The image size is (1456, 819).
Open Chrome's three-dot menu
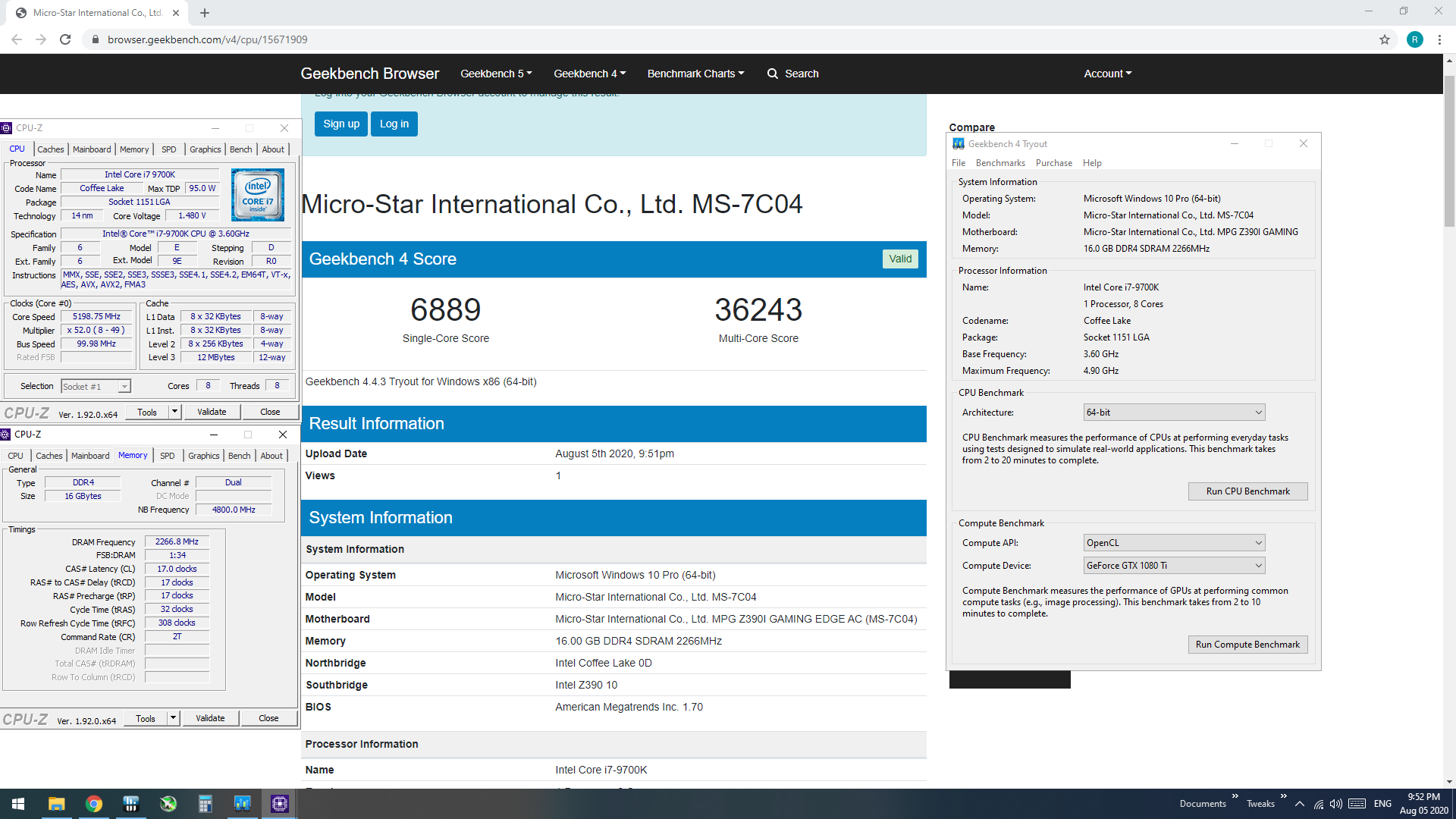click(x=1439, y=39)
